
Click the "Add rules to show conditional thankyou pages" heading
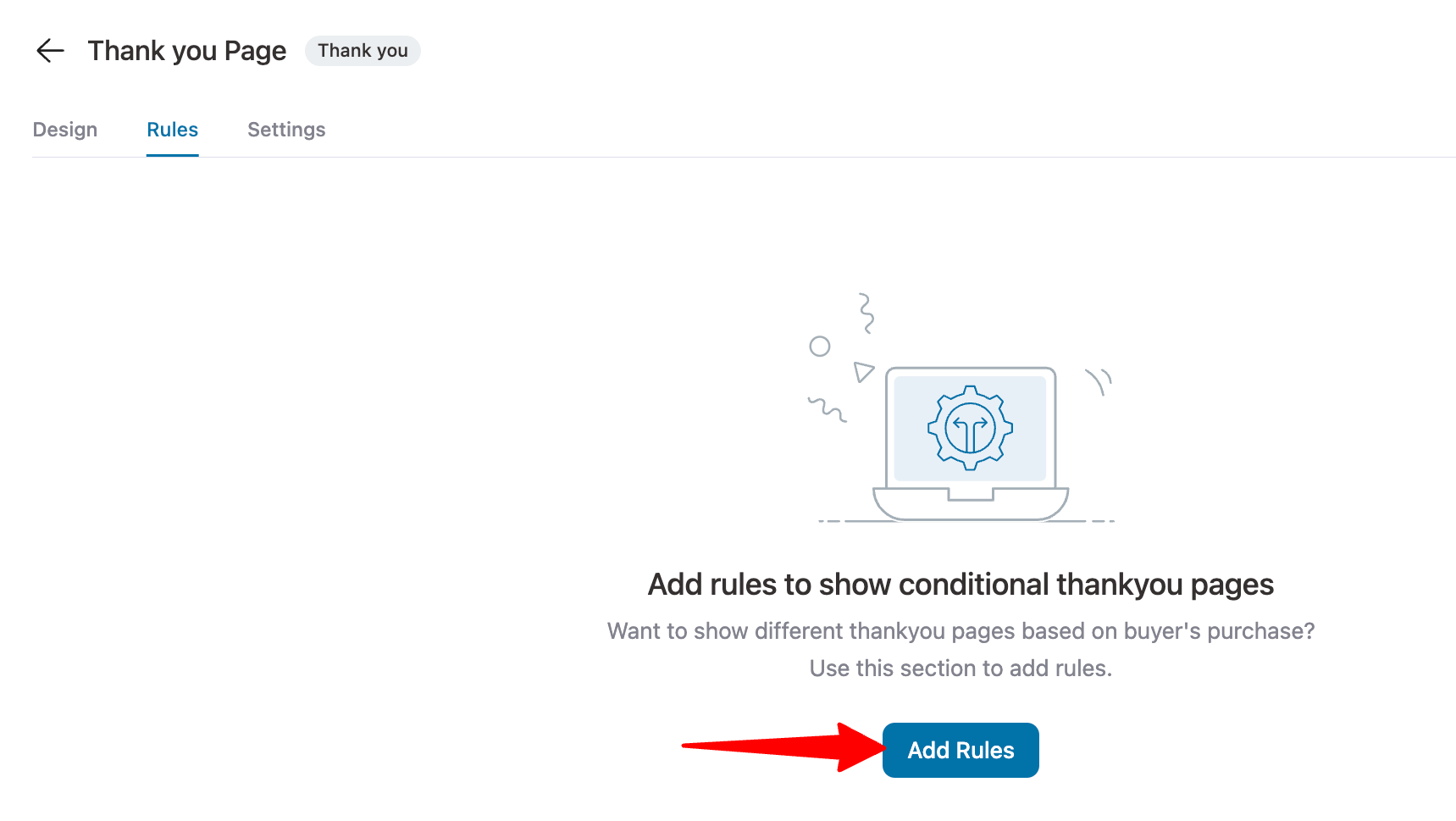coord(961,585)
